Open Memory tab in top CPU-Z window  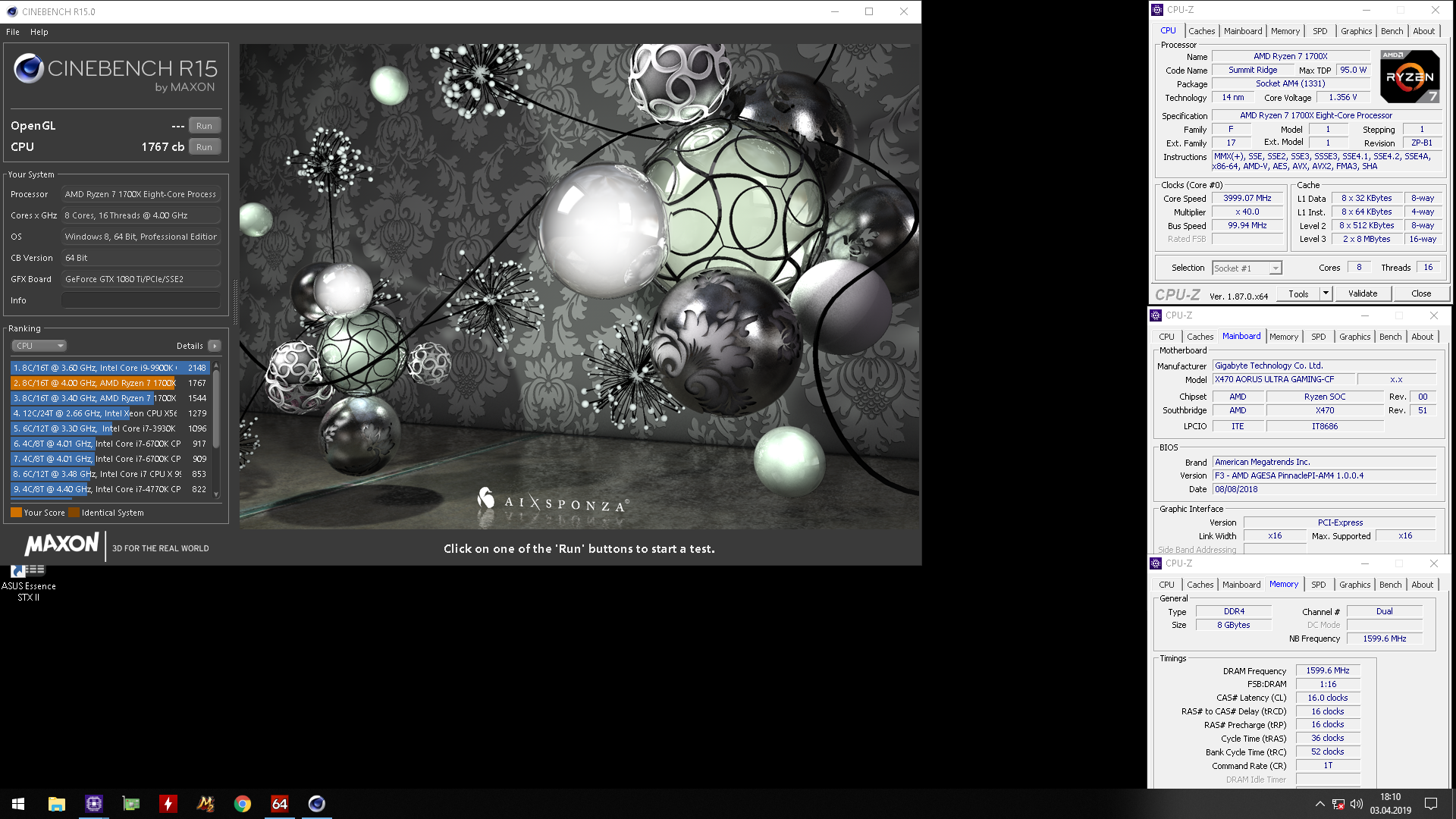1285,31
